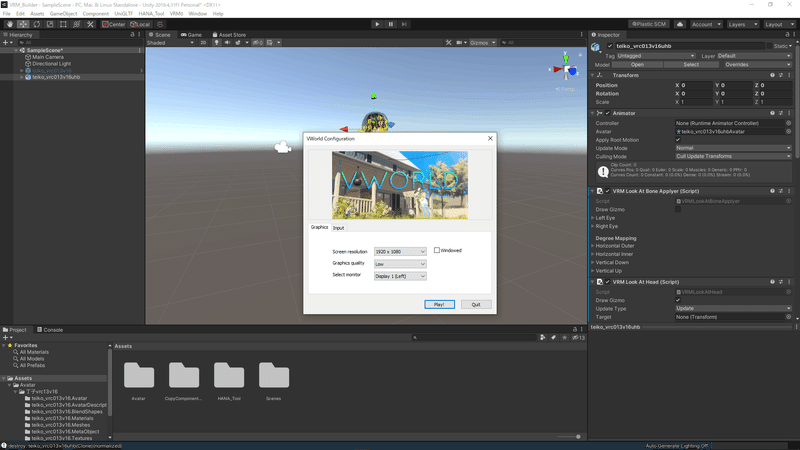Expand teiko_vrc013v16uhb in Hierarchy
This screenshot has height=450, width=800.
(21, 77)
